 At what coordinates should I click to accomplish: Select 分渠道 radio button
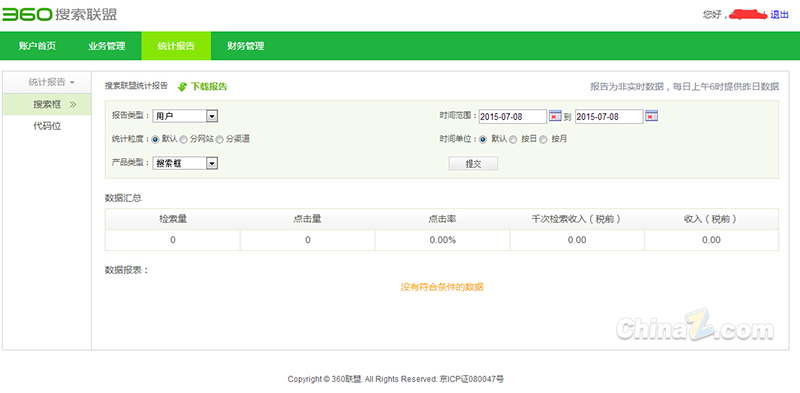click(x=219, y=139)
